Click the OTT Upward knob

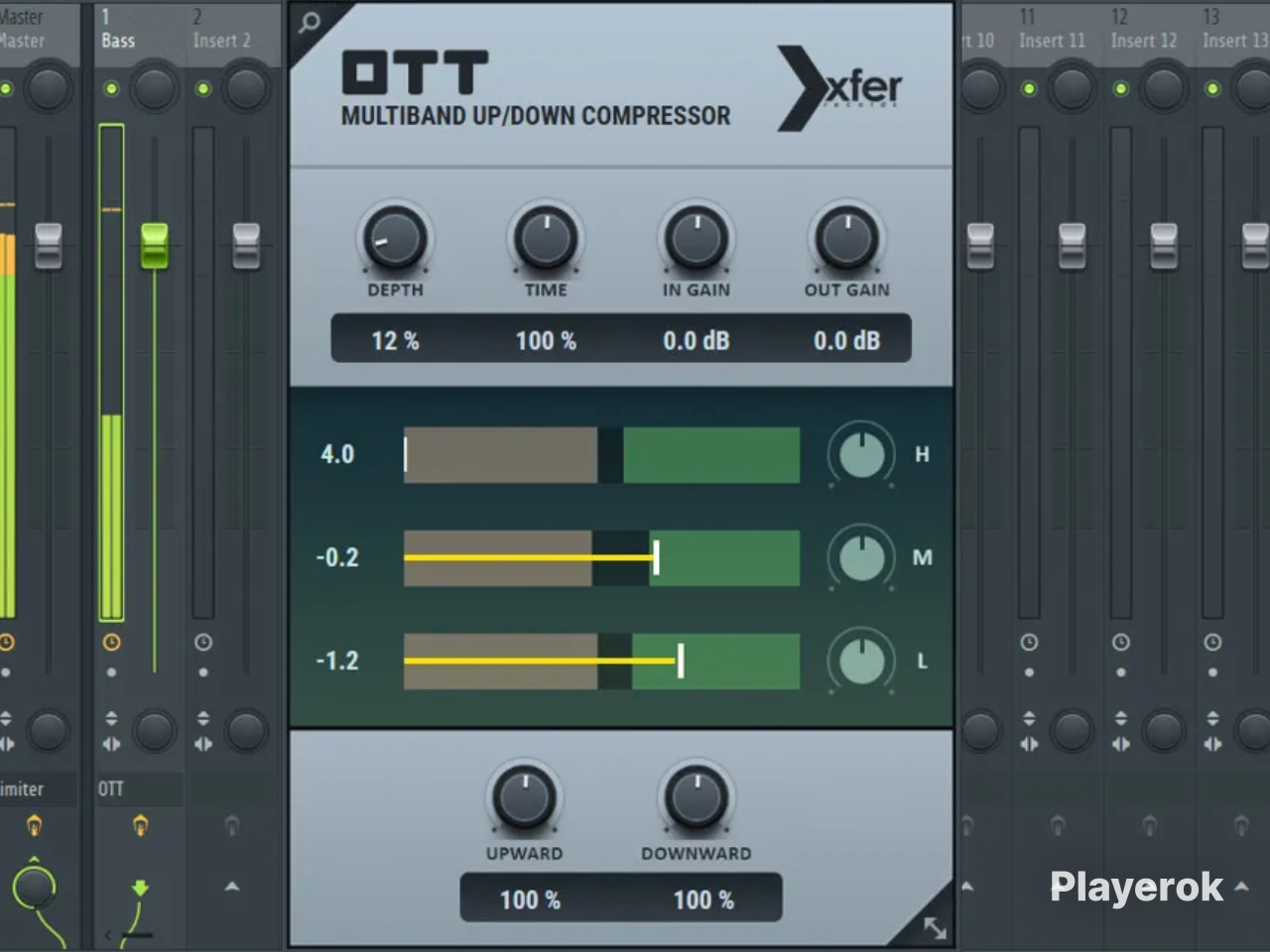click(524, 798)
